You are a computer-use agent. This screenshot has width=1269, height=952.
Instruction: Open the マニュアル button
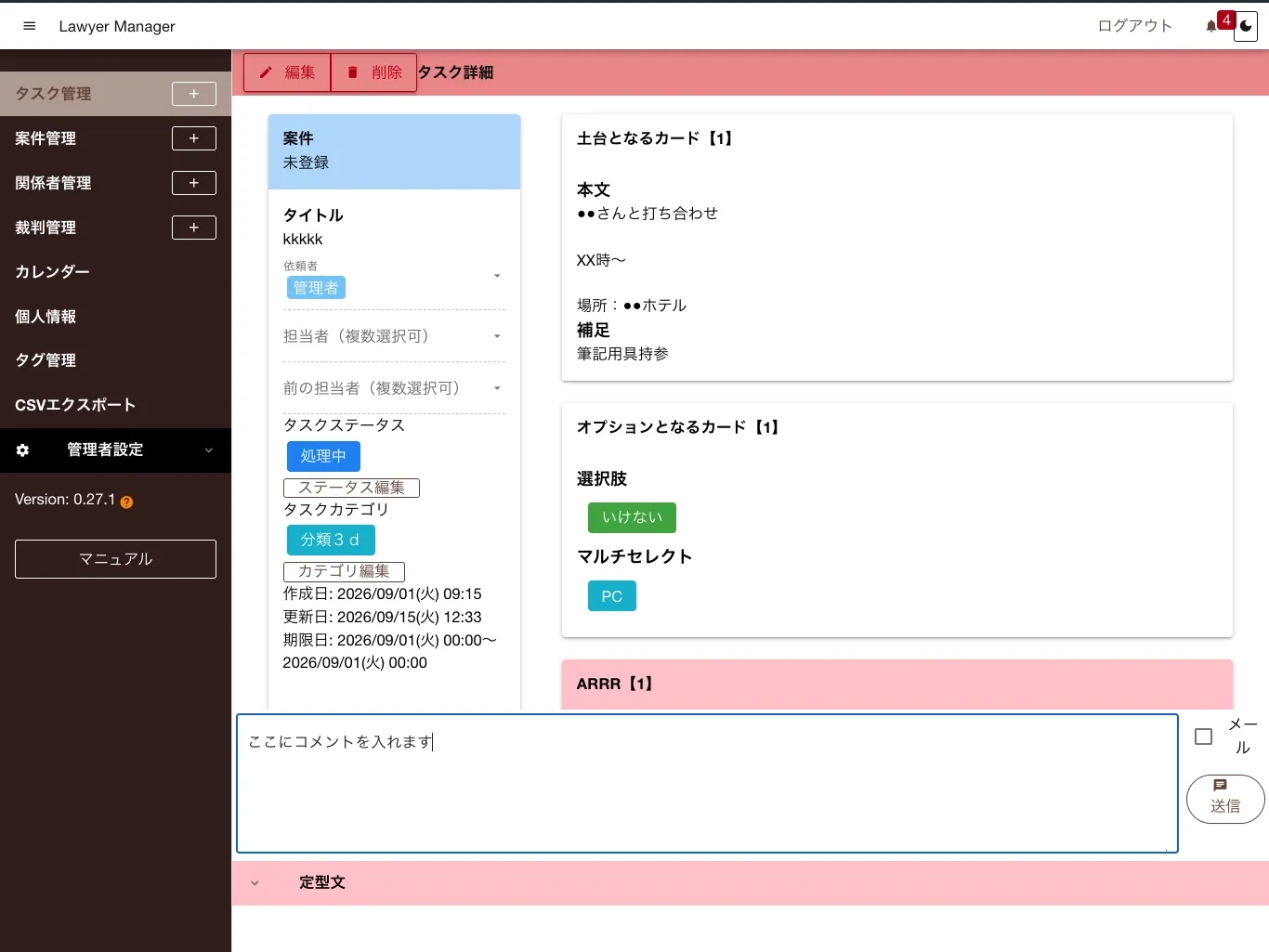[x=115, y=559]
